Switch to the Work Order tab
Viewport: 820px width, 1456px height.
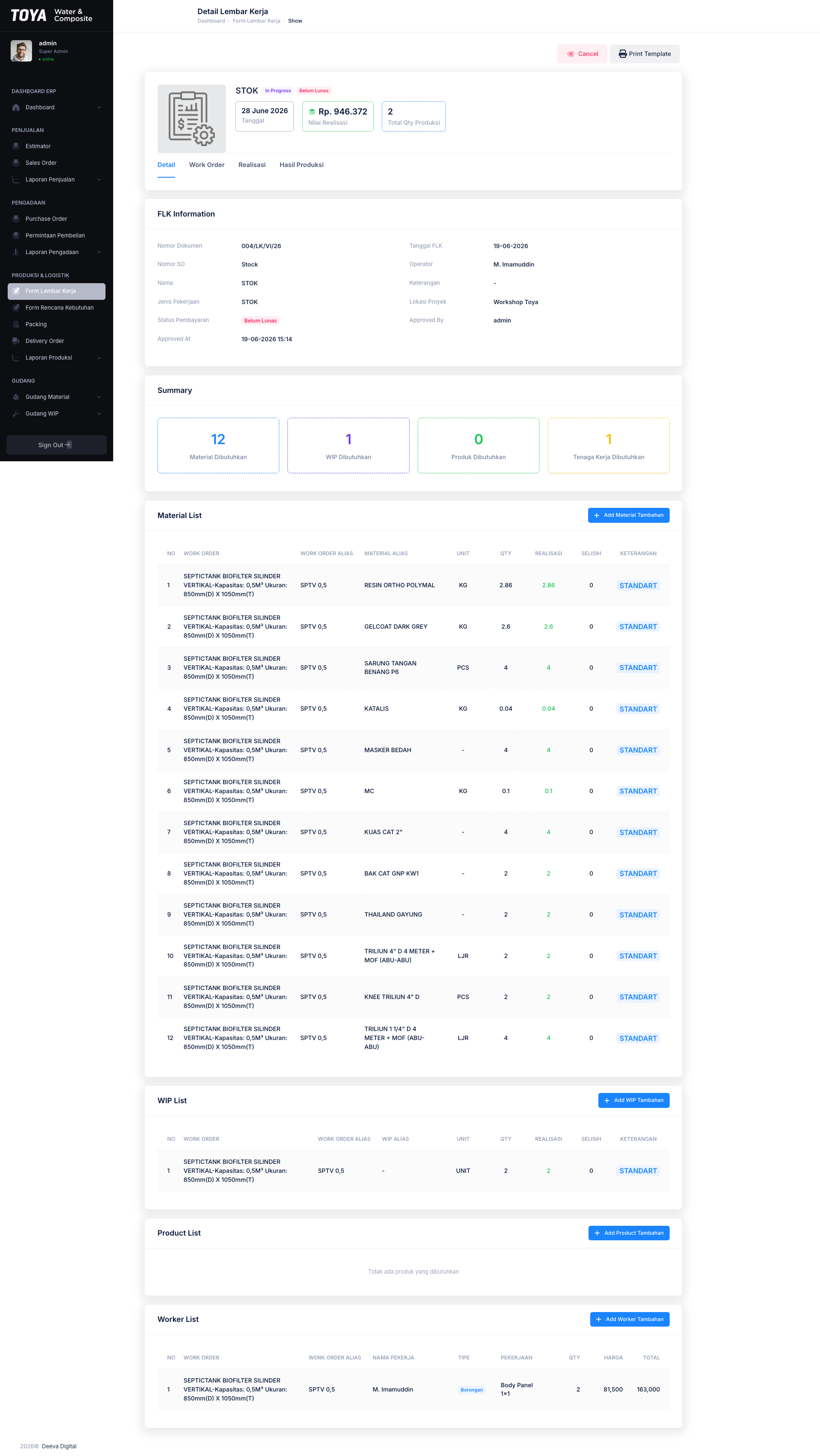(x=207, y=165)
